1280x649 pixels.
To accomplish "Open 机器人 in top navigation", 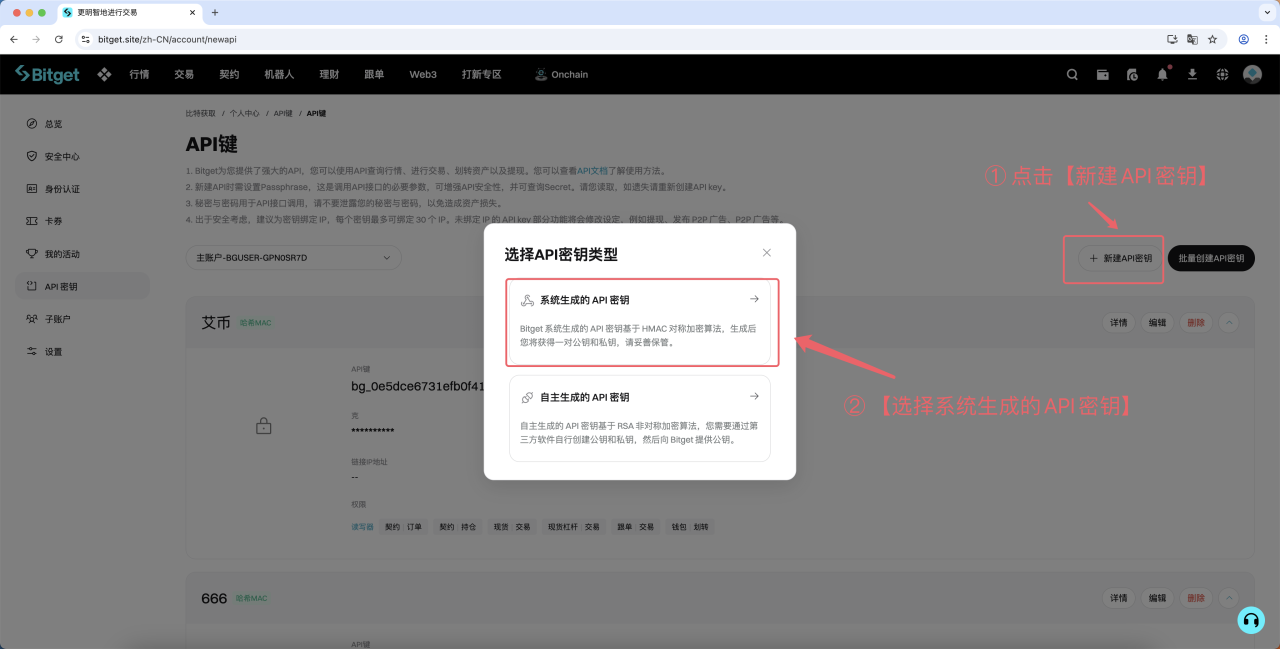I will pos(279,74).
